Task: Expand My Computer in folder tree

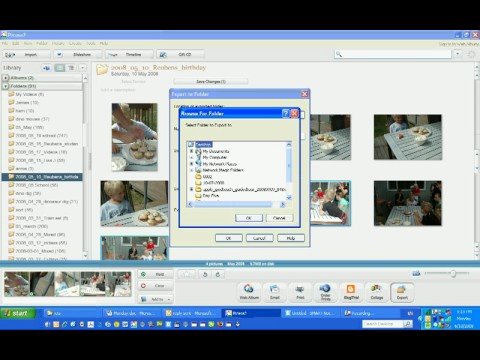Action: (x=191, y=157)
